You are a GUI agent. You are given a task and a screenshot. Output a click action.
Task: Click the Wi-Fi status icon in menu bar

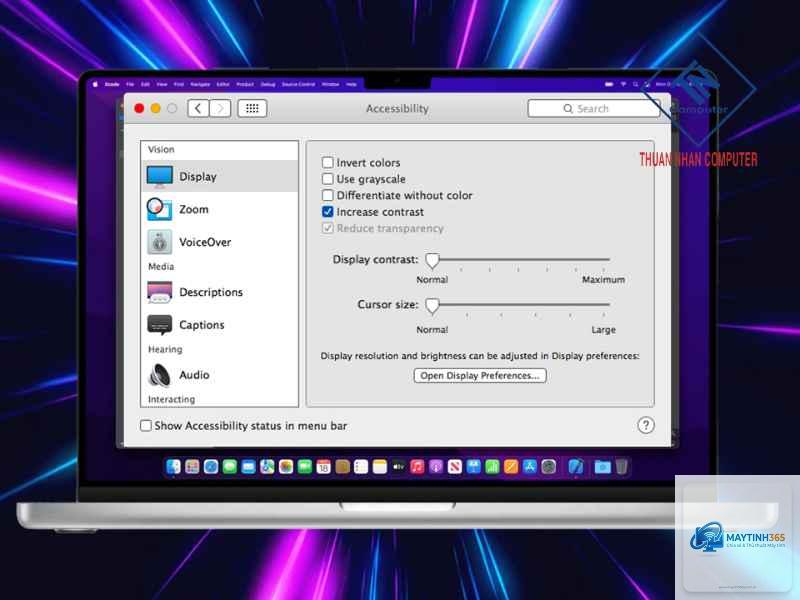[x=623, y=84]
